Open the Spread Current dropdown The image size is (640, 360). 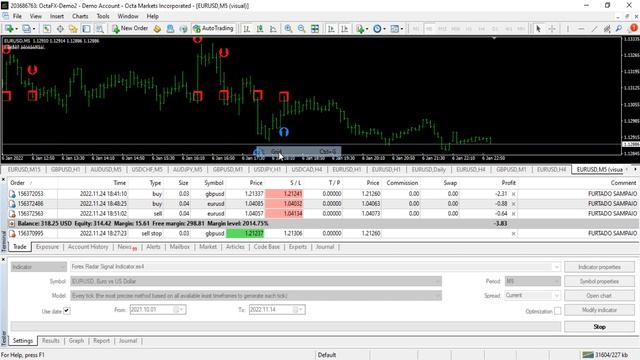pyautogui.click(x=533, y=296)
